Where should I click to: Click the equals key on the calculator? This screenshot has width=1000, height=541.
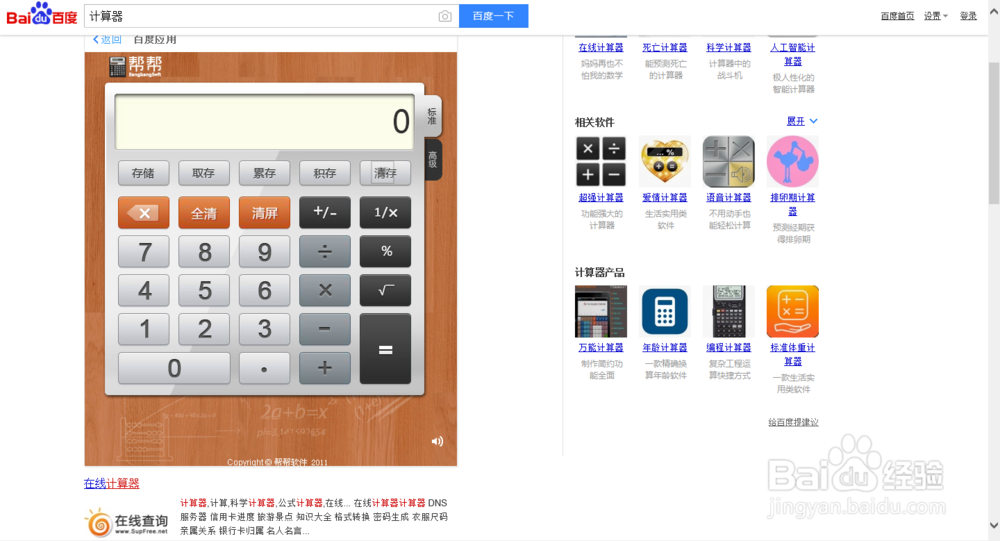[385, 349]
